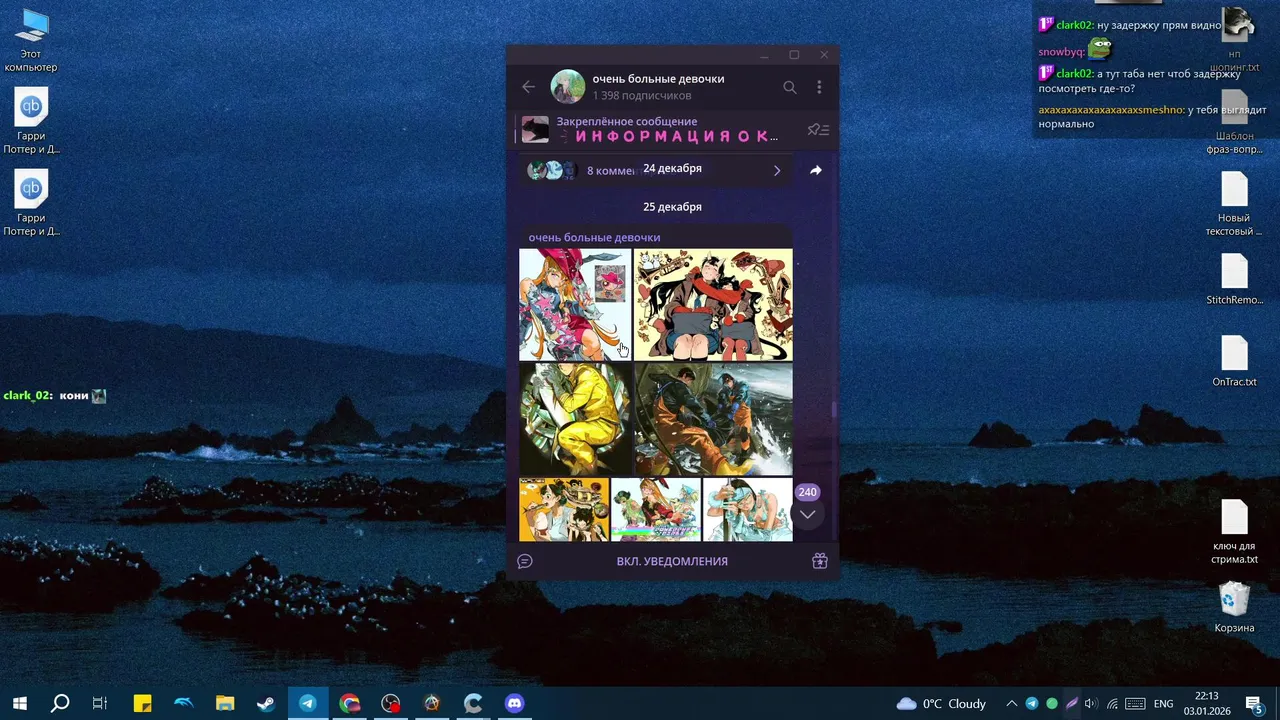Viewport: 1280px width, 720px height.
Task: Open the Dolphin emulator taskbar icon
Action: [184, 703]
